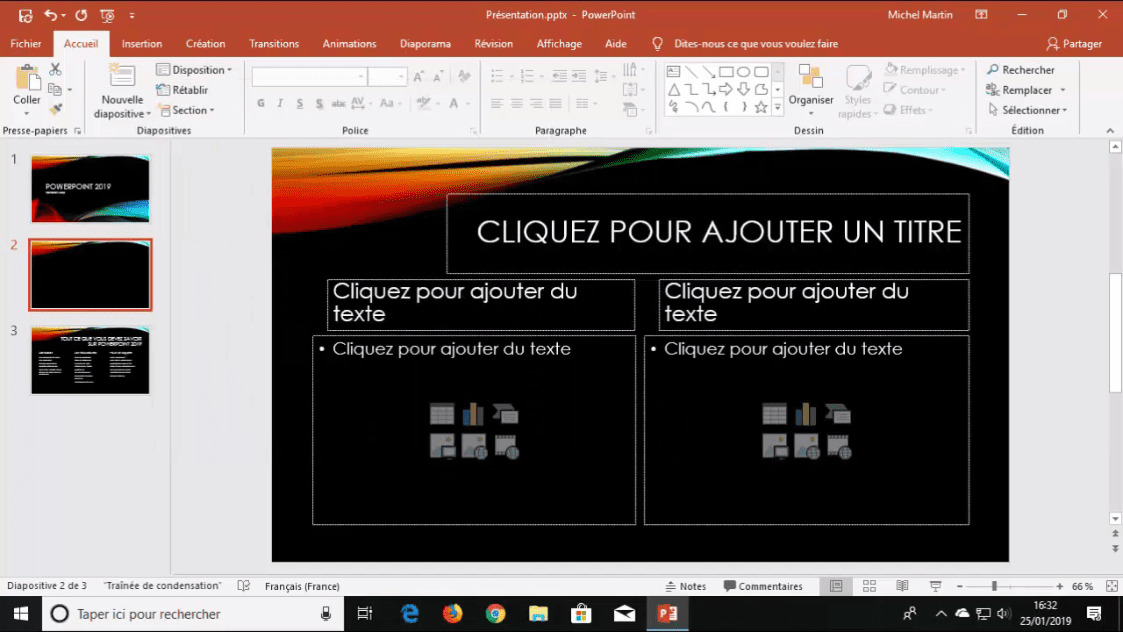The image size is (1123, 632).
Task: Pick the rectangle shape from the Dessin gallery
Action: [x=727, y=72]
